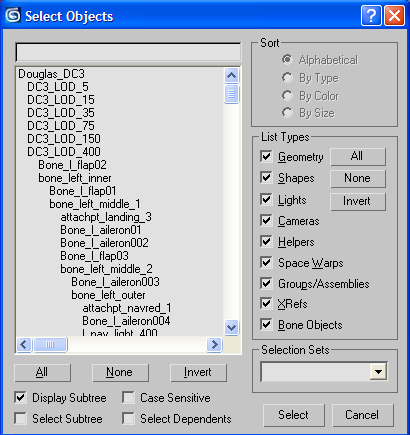Click the Select button
Viewport: 410px width, 435px height.
[294, 415]
